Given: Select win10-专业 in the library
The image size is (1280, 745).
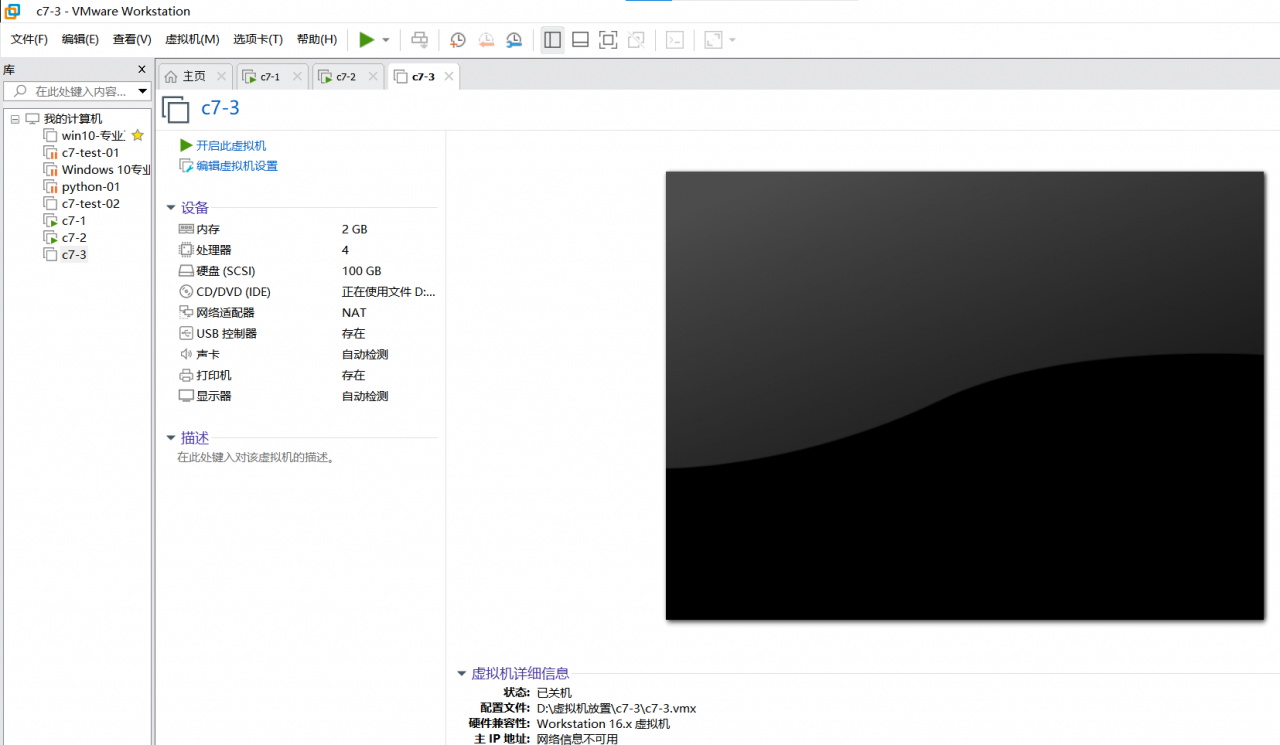Looking at the screenshot, I should (x=92, y=136).
